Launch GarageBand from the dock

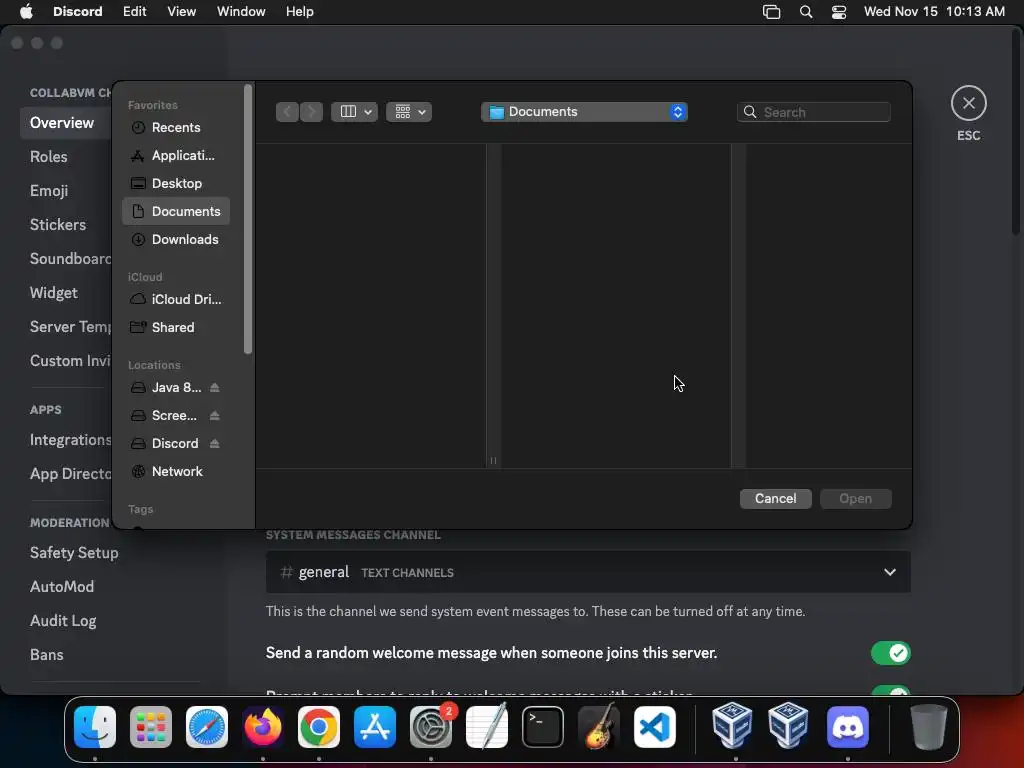[599, 727]
